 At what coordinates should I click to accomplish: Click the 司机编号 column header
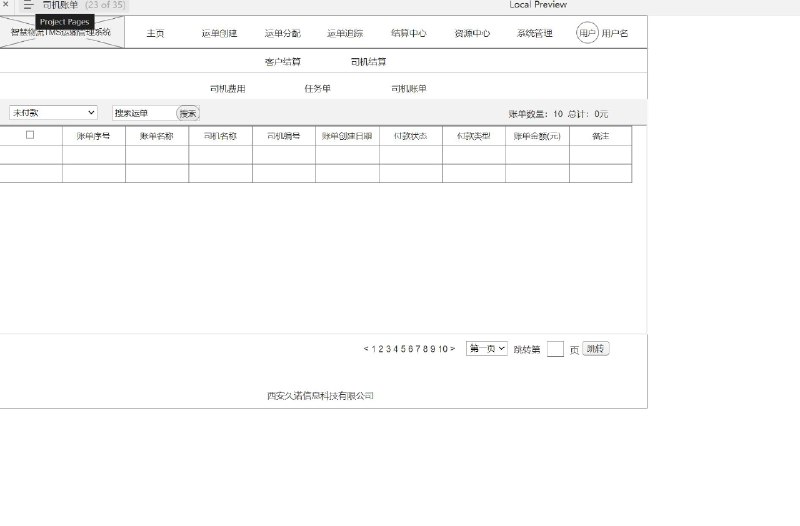pyautogui.click(x=284, y=136)
